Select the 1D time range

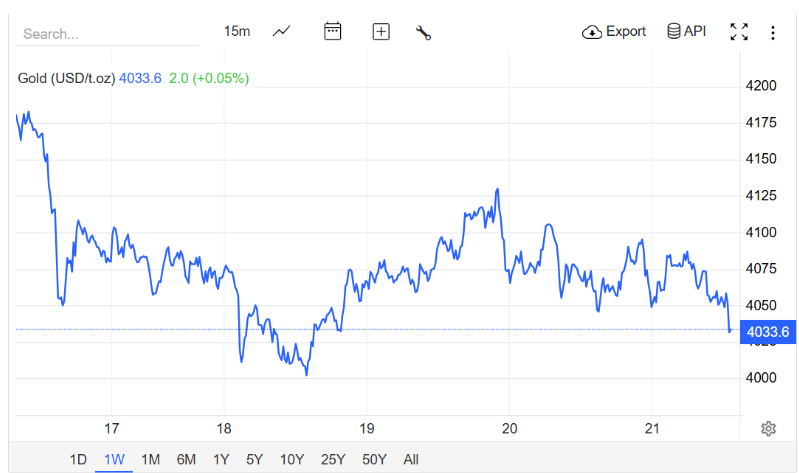(78, 459)
